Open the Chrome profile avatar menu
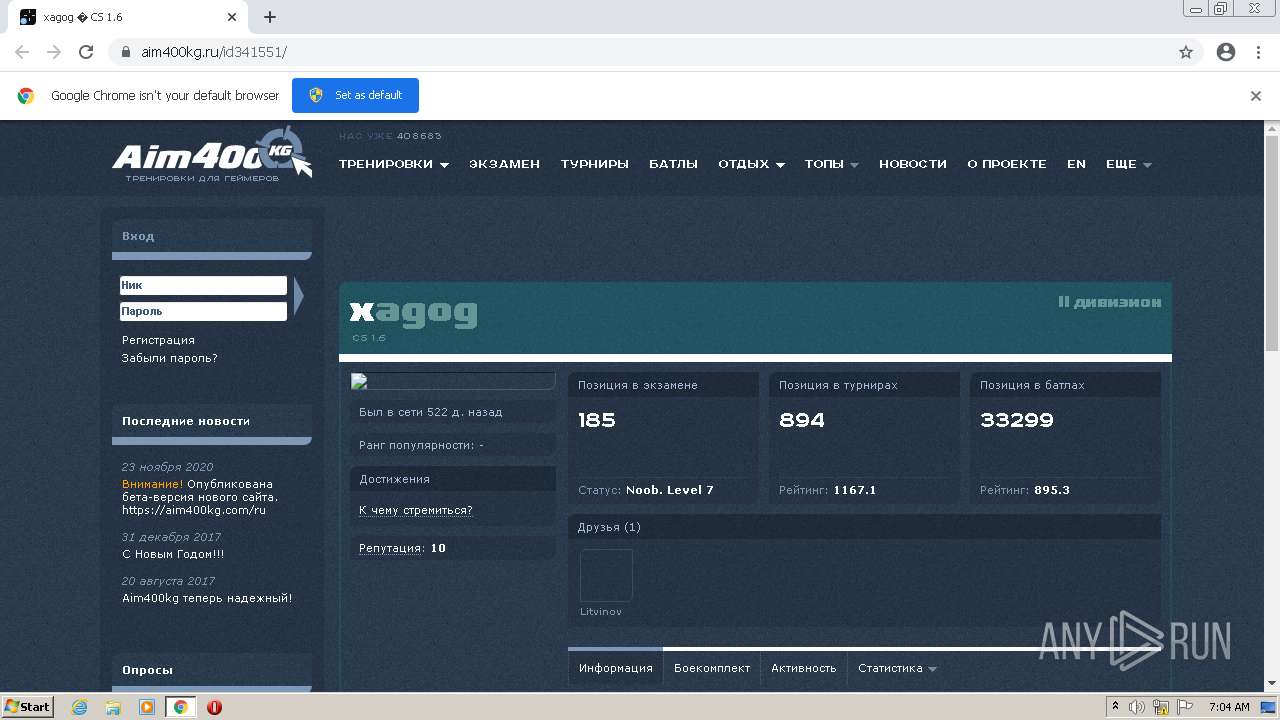Screen dimensions: 1280x720 point(1226,52)
